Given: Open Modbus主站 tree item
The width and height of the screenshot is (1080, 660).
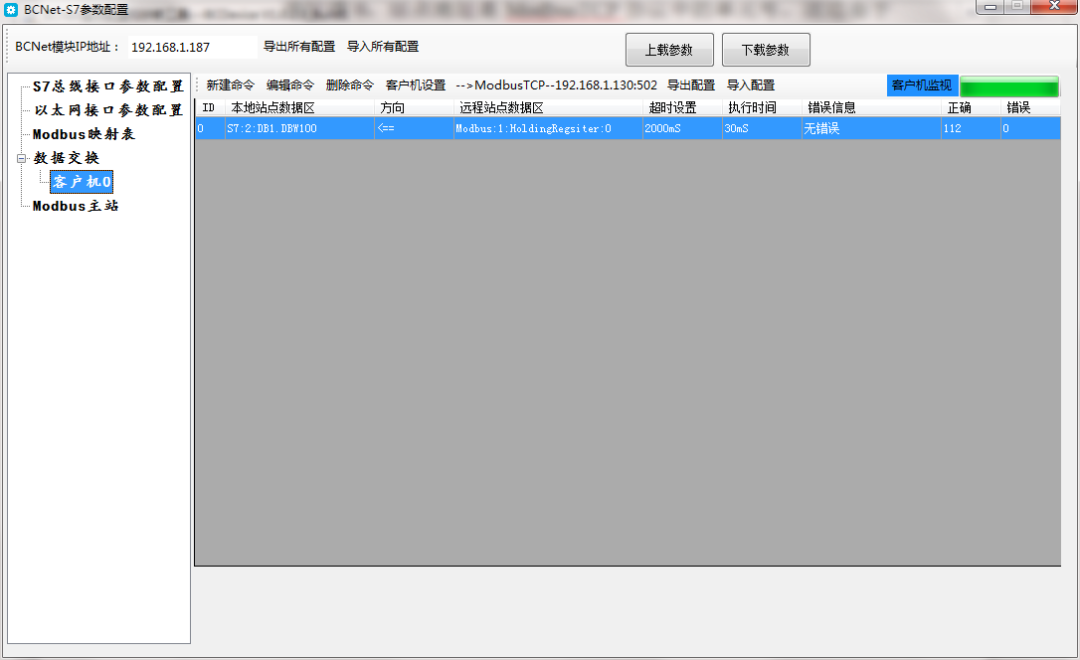Looking at the screenshot, I should 76,206.
